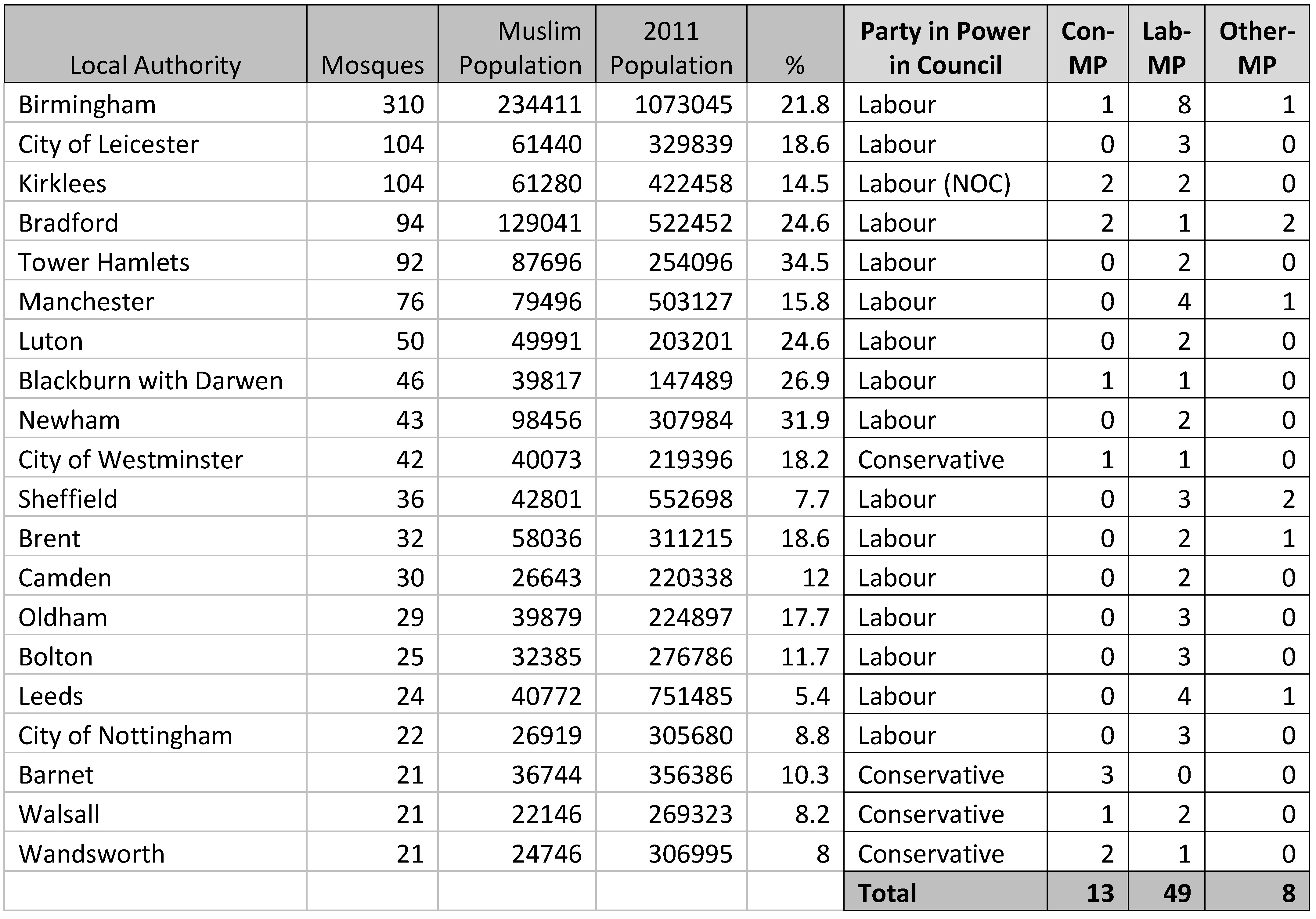The height and width of the screenshot is (919, 1316).
Task: Click the Birmingham row label
Action: click(87, 104)
